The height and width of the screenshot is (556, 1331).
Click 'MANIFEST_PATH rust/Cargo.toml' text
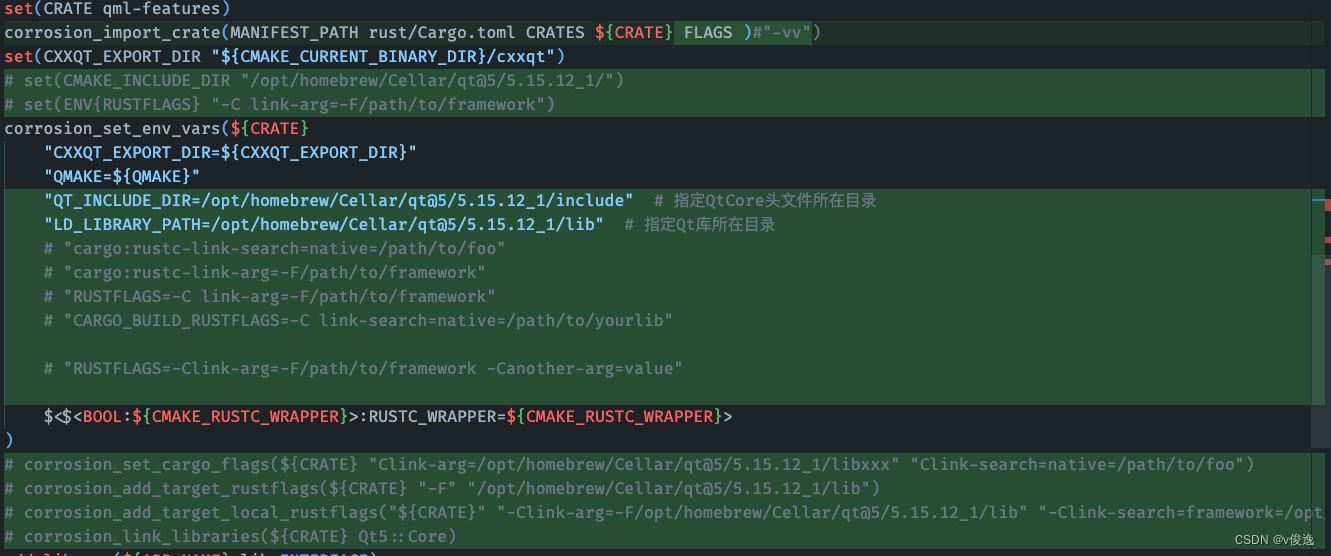(x=374, y=32)
